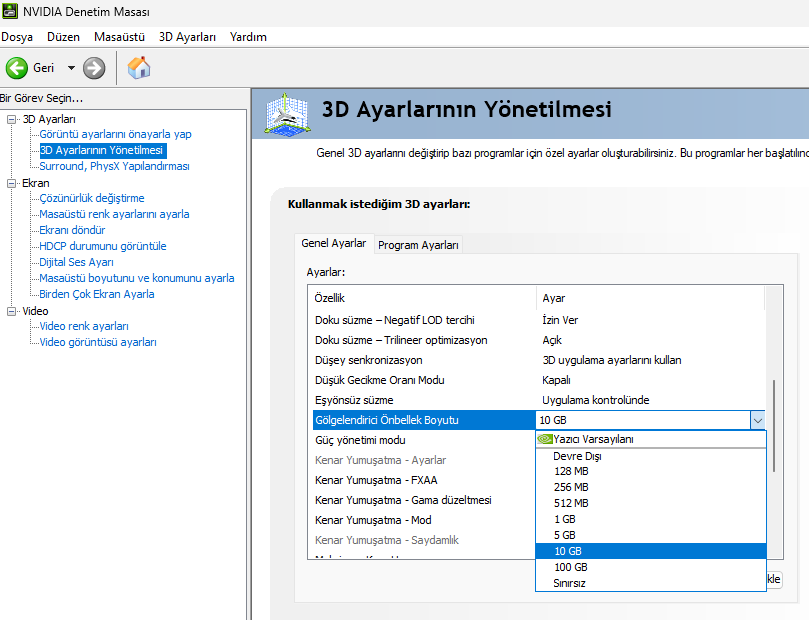Choose highlighted 10 GB list option
The width and height of the screenshot is (809, 620).
[651, 551]
